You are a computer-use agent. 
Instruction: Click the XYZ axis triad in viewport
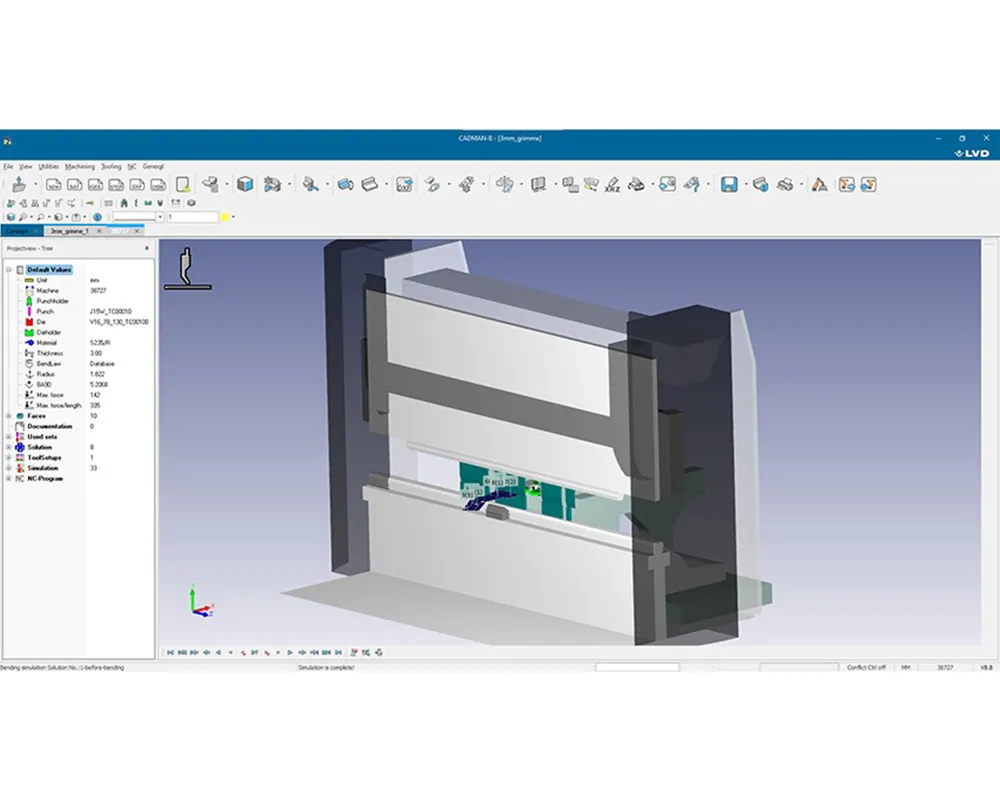click(202, 603)
